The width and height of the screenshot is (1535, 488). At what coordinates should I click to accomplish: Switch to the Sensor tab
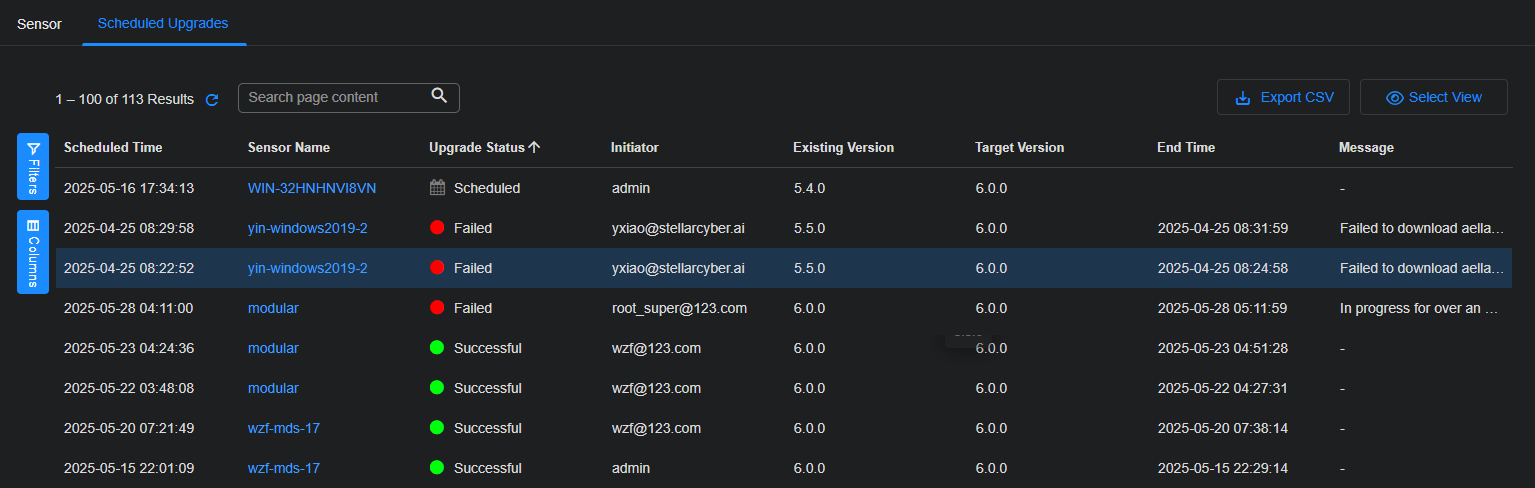(x=39, y=23)
